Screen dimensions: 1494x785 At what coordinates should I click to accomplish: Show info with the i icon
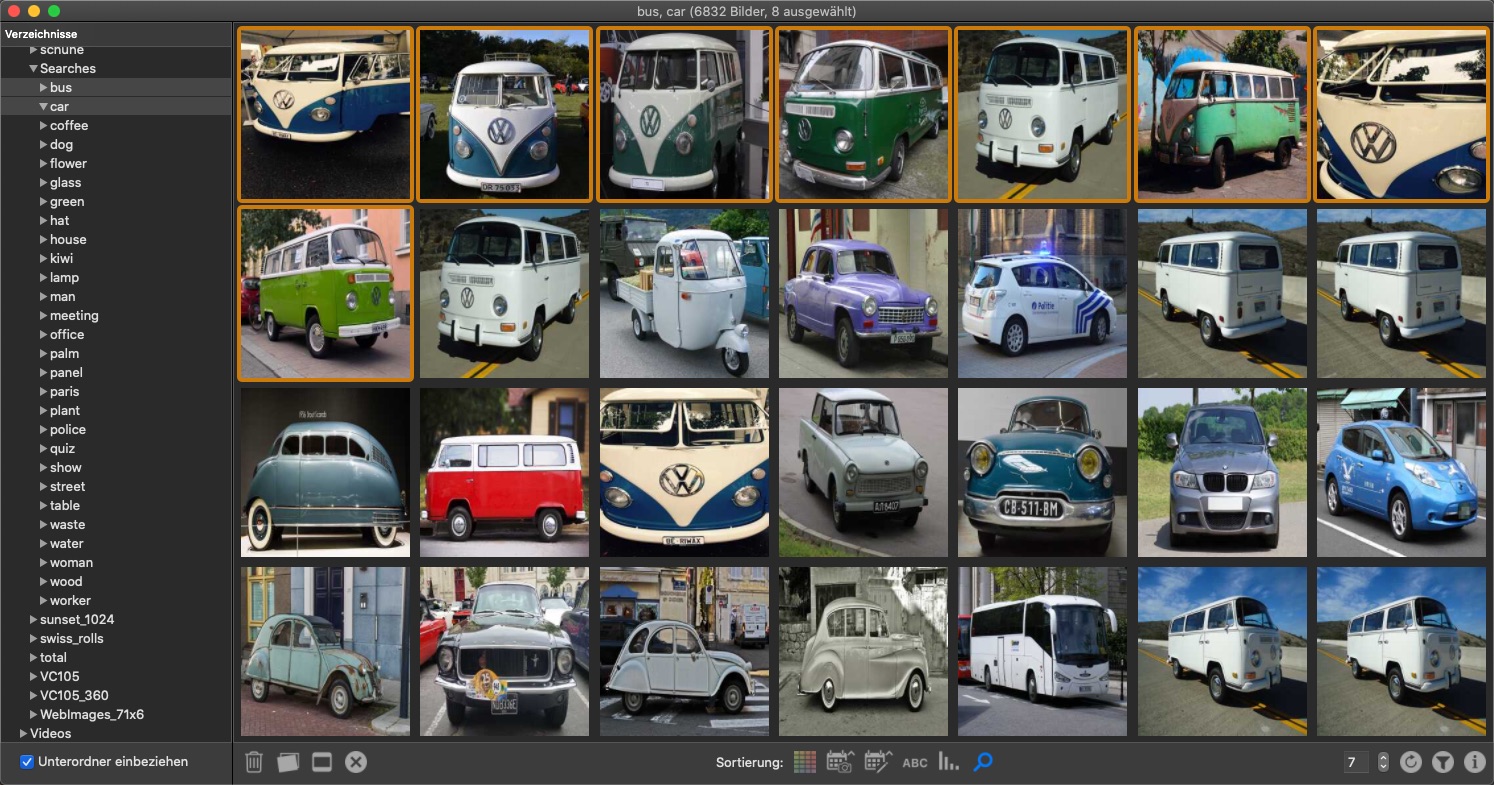click(x=1475, y=762)
